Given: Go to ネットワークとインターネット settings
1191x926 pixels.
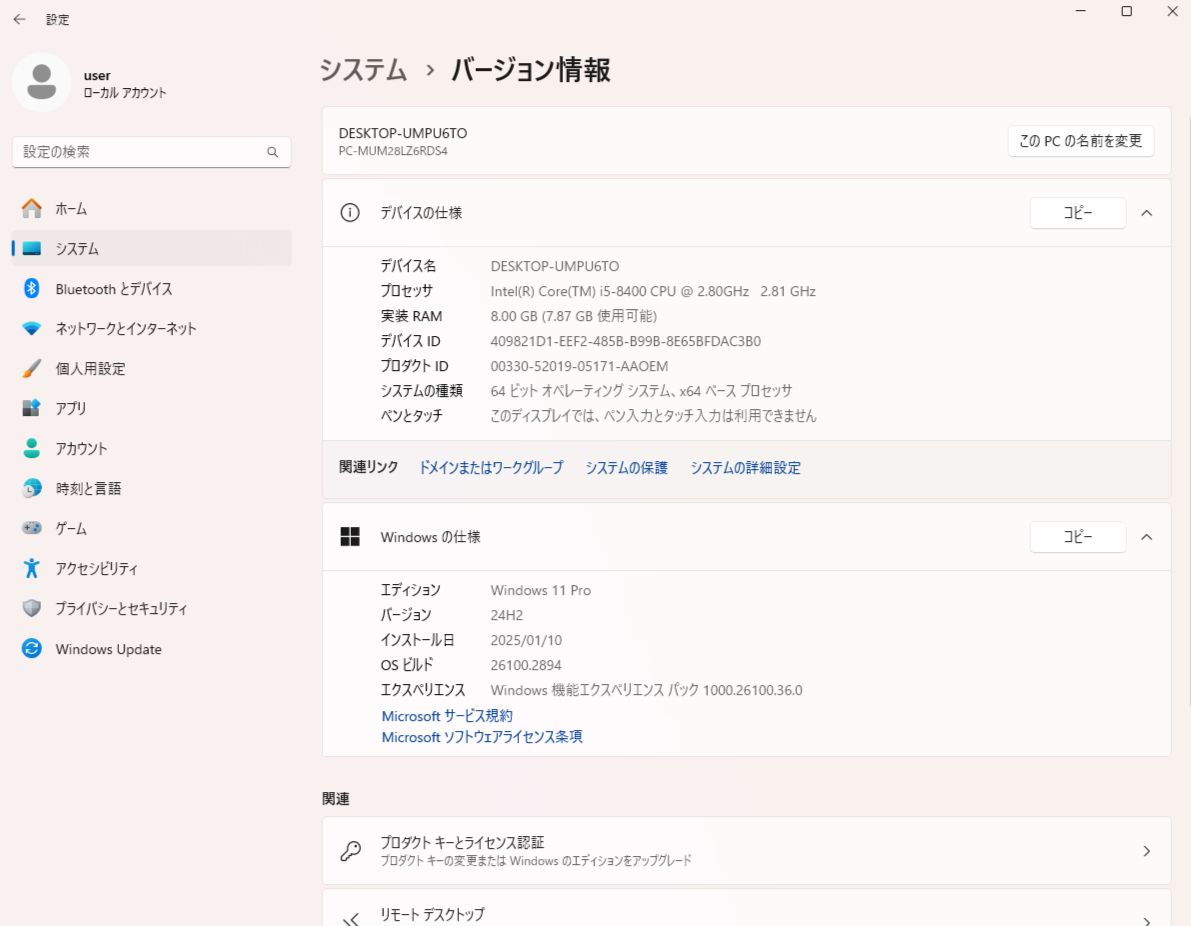Looking at the screenshot, I should (x=152, y=328).
